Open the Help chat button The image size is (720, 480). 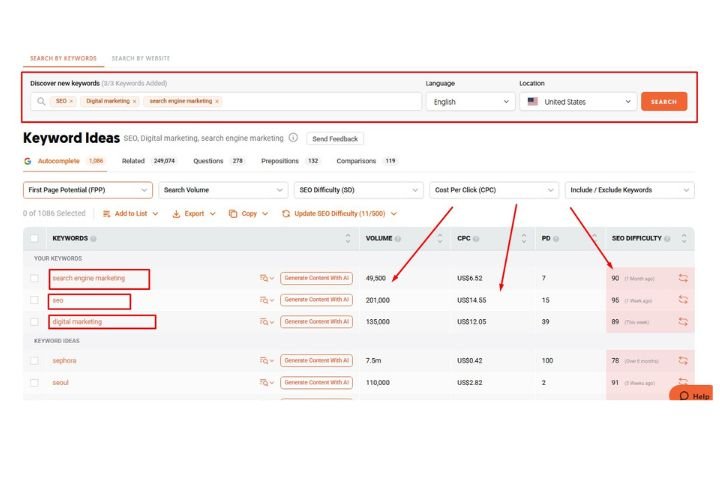692,394
